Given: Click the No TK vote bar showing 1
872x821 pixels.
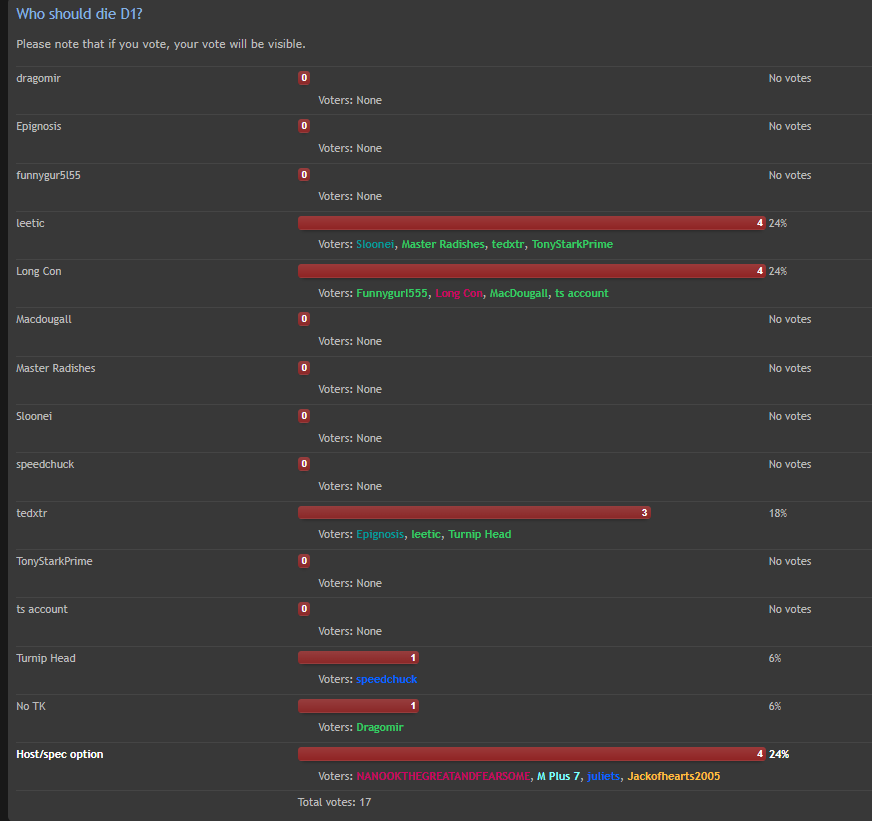Looking at the screenshot, I should [358, 706].
